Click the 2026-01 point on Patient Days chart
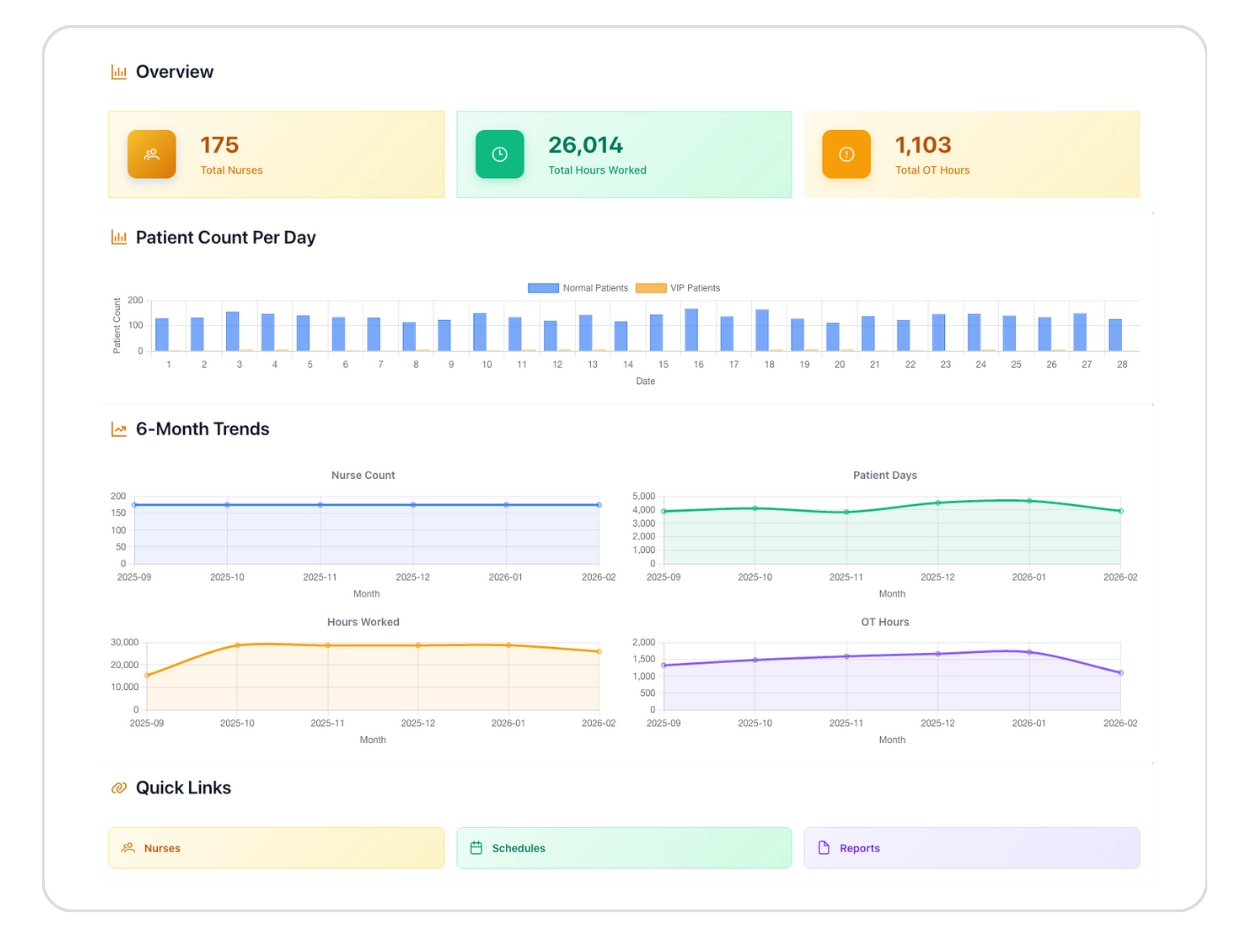Viewport: 1250px width, 938px height. pos(1029,501)
